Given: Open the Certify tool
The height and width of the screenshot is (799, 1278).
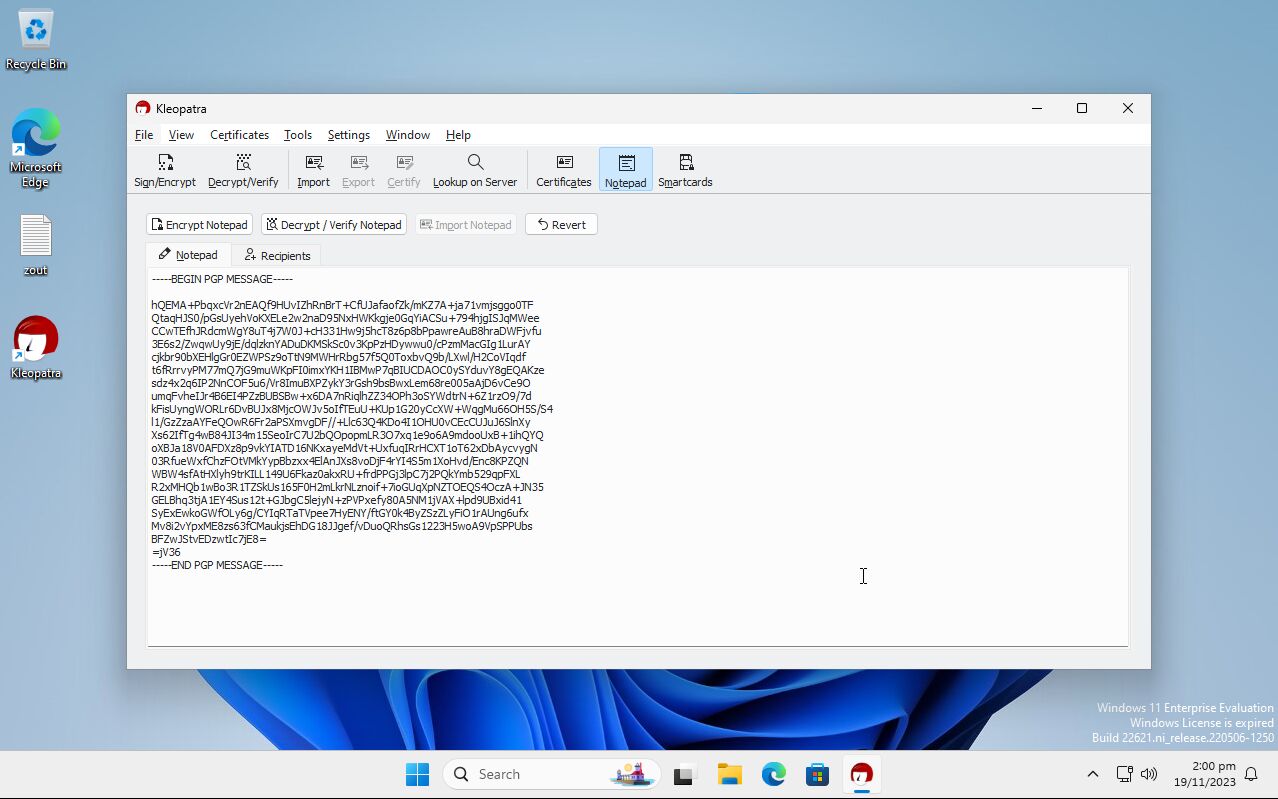Looking at the screenshot, I should click(403, 169).
